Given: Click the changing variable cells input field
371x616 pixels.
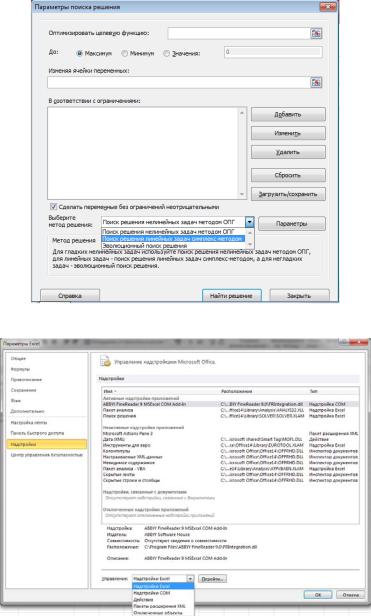Looking at the screenshot, I should (x=179, y=82).
